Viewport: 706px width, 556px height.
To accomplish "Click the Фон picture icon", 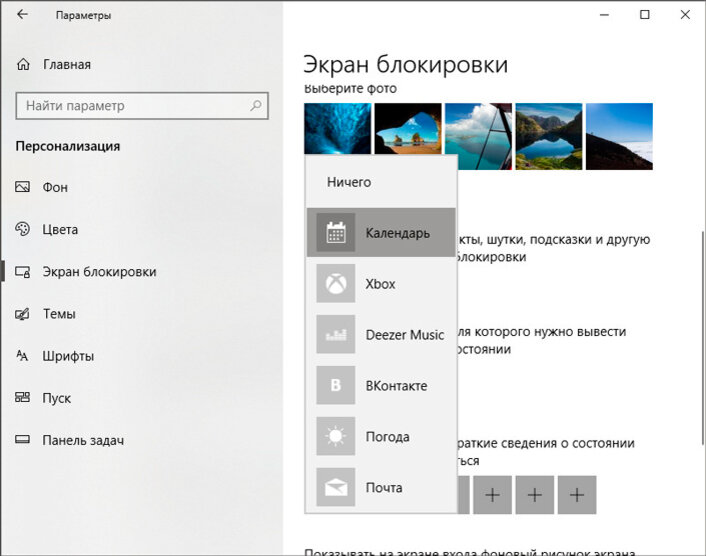I will coord(23,186).
